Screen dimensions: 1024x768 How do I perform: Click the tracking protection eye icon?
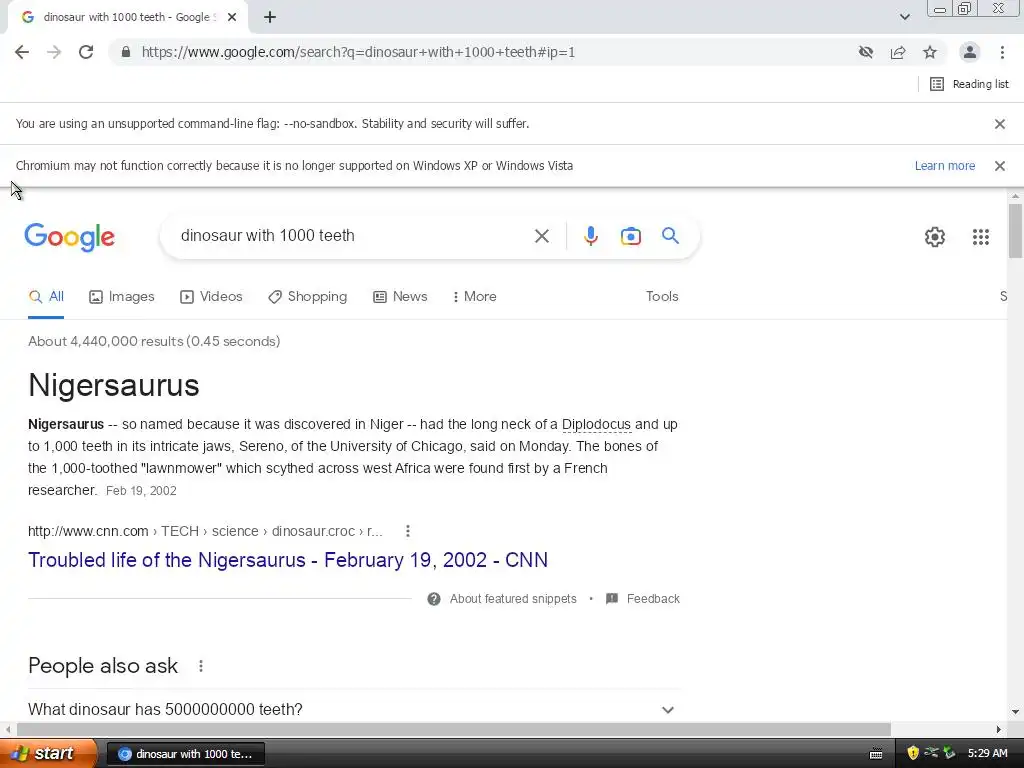(x=866, y=52)
